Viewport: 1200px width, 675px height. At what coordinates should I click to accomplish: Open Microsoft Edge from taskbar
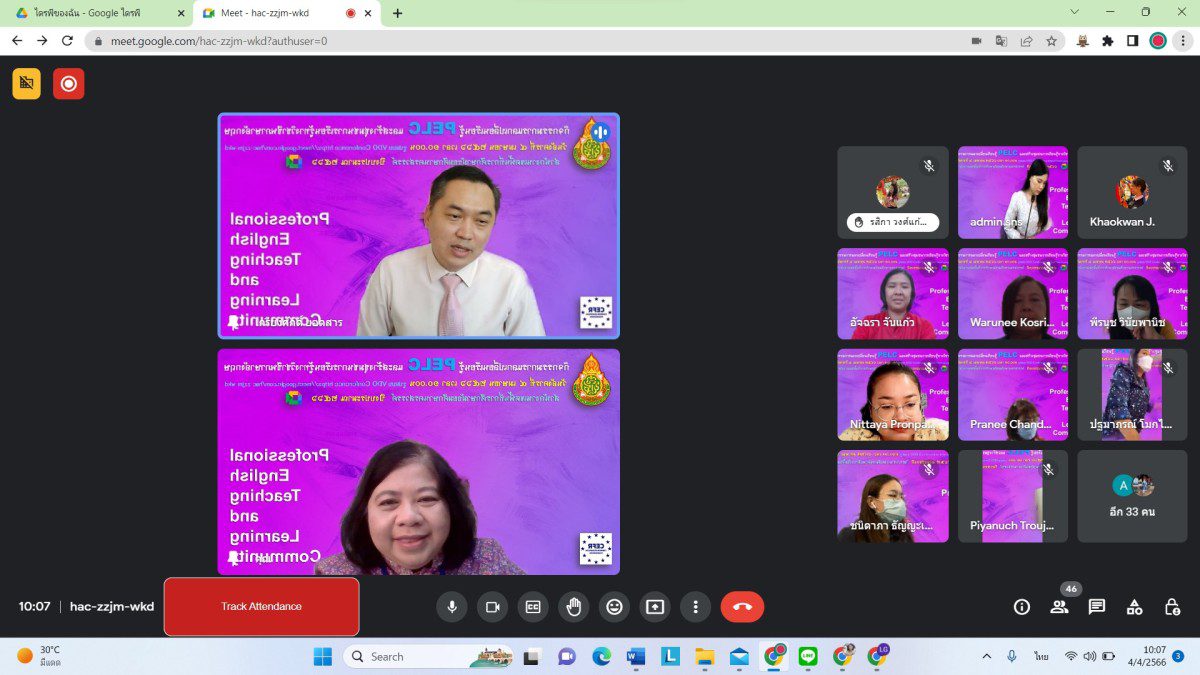pyautogui.click(x=601, y=656)
